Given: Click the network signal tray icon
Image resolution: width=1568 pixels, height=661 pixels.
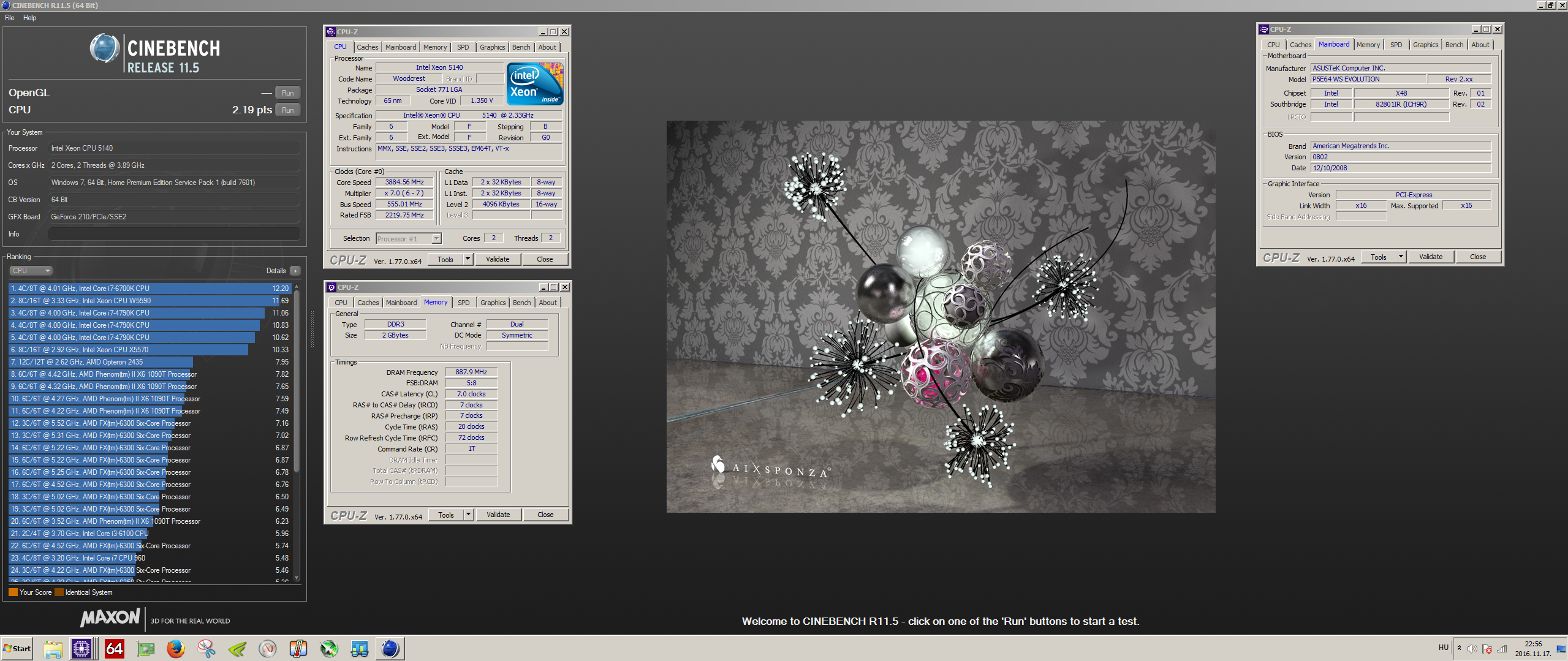Looking at the screenshot, I should tap(1502, 649).
